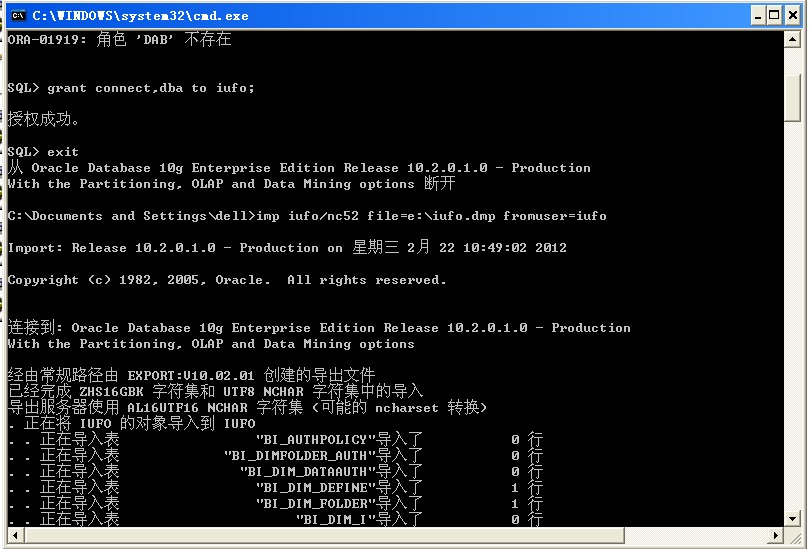The image size is (809, 549).
Task: Click the '断开' text after options
Action: (x=440, y=184)
